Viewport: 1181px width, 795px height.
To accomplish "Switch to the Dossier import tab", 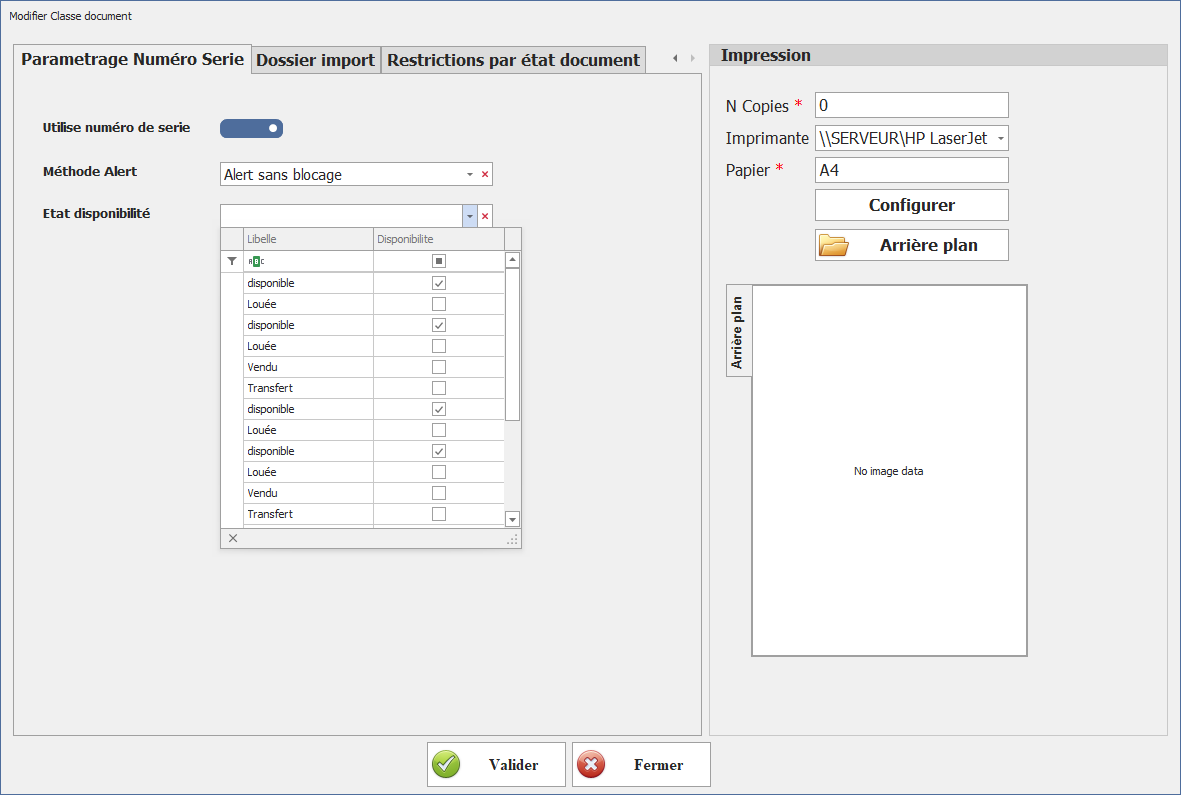I will (316, 60).
